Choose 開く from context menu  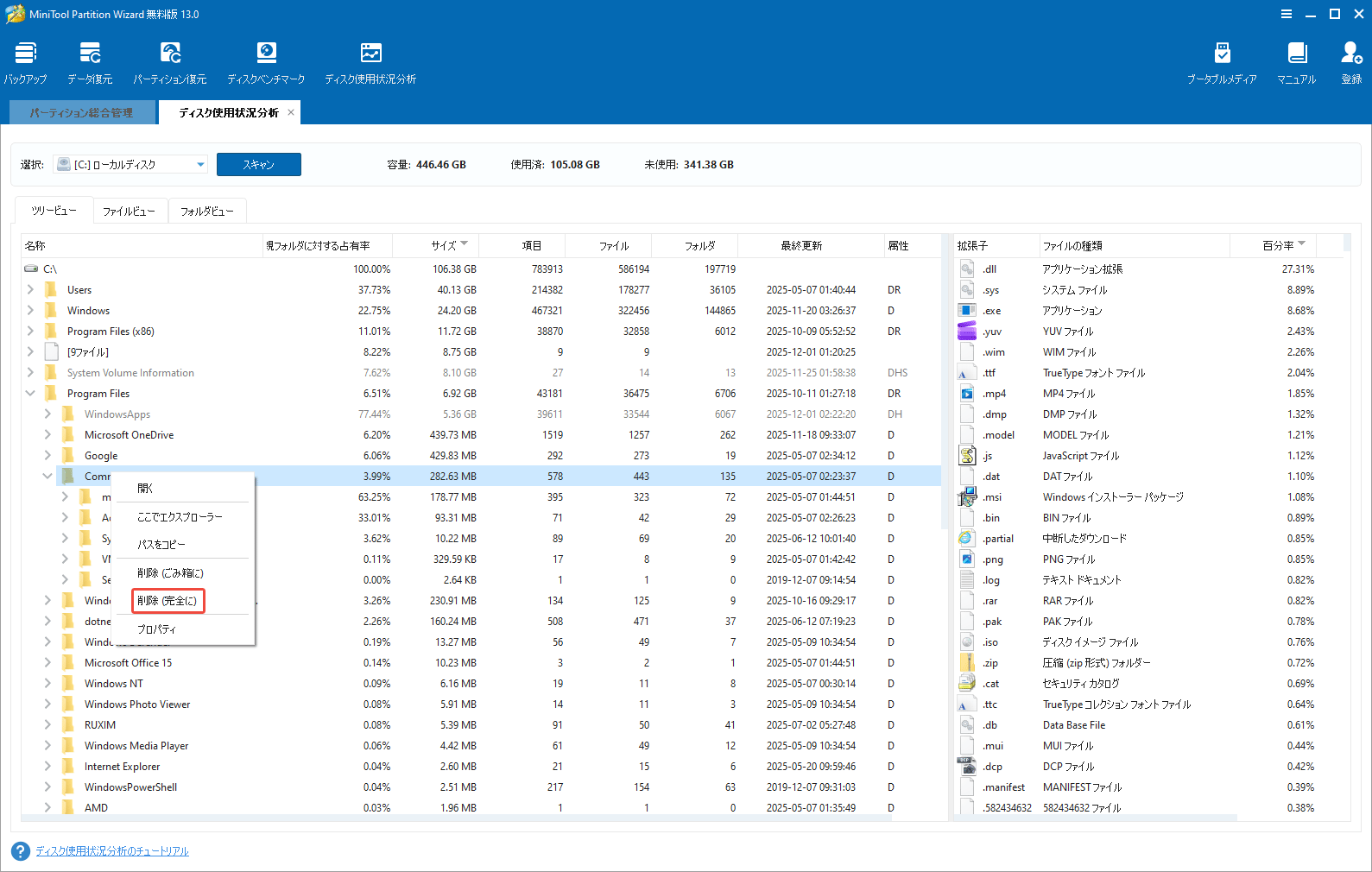coord(183,489)
